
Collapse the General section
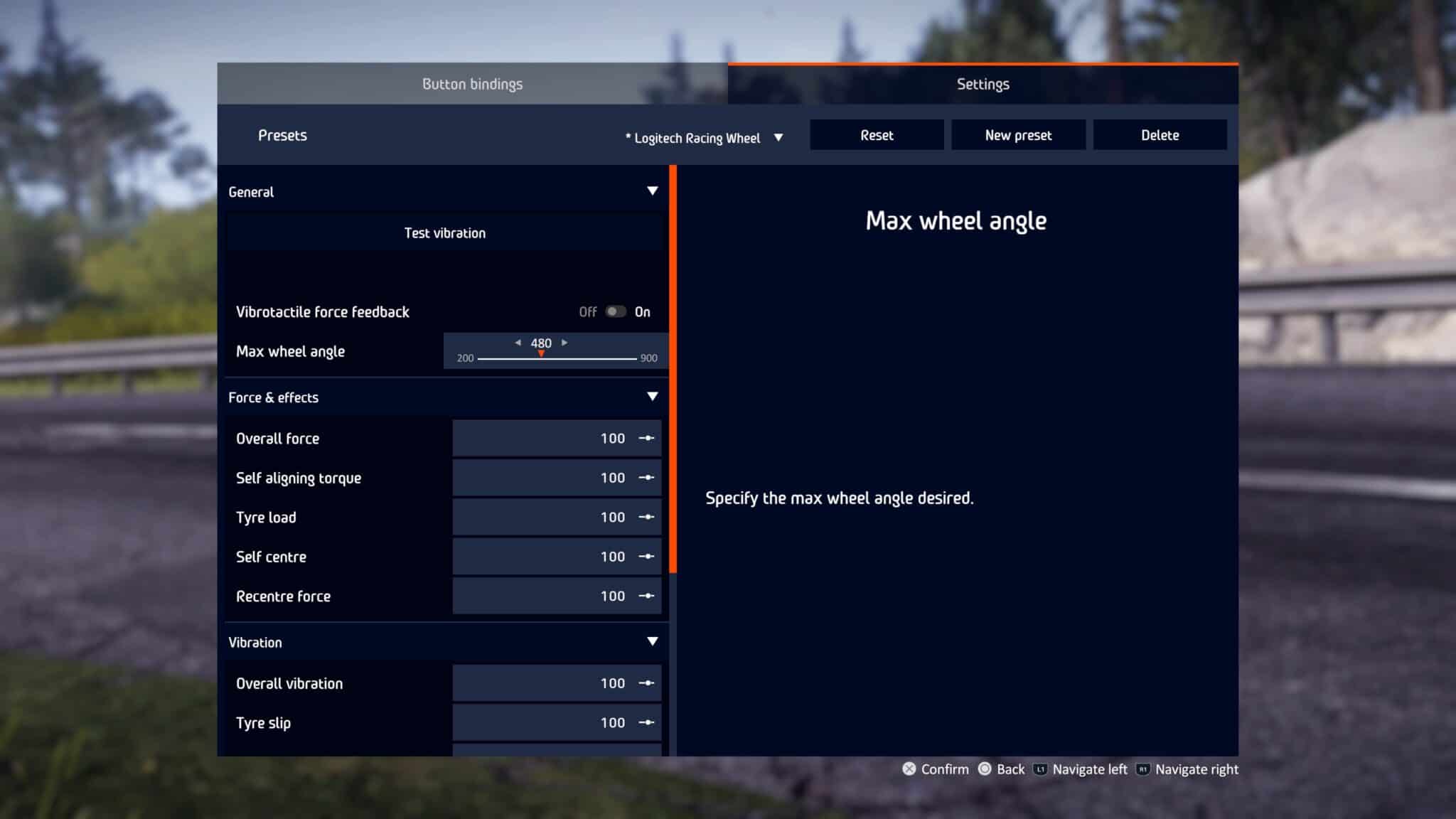[652, 191]
